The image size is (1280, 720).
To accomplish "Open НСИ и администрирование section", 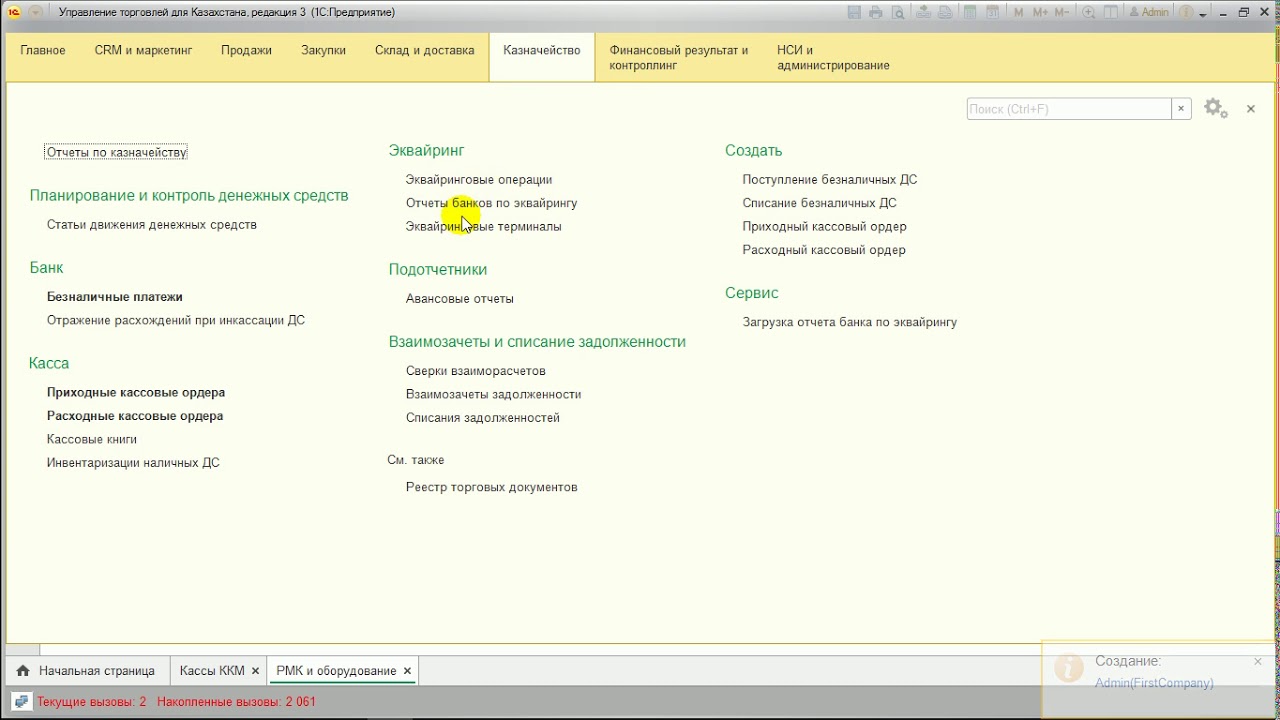I will click(833, 58).
